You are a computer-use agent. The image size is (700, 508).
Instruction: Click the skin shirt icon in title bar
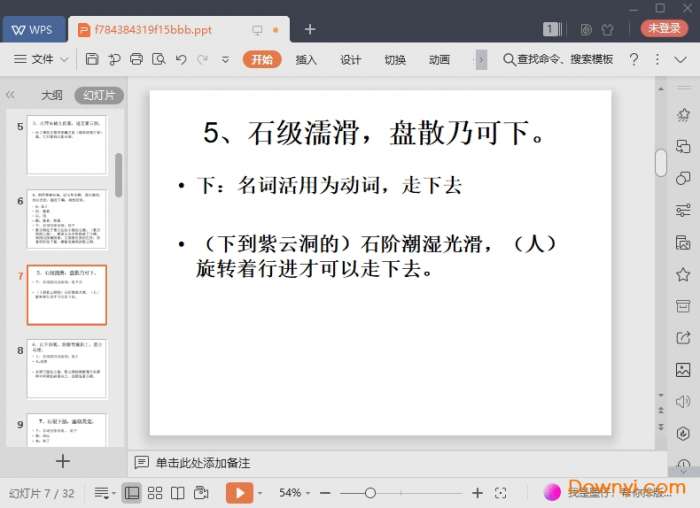coord(607,29)
